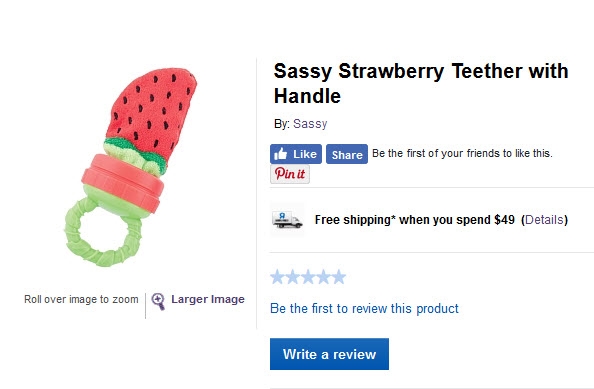
Task: Open the Larger Image link
Action: click(x=208, y=299)
